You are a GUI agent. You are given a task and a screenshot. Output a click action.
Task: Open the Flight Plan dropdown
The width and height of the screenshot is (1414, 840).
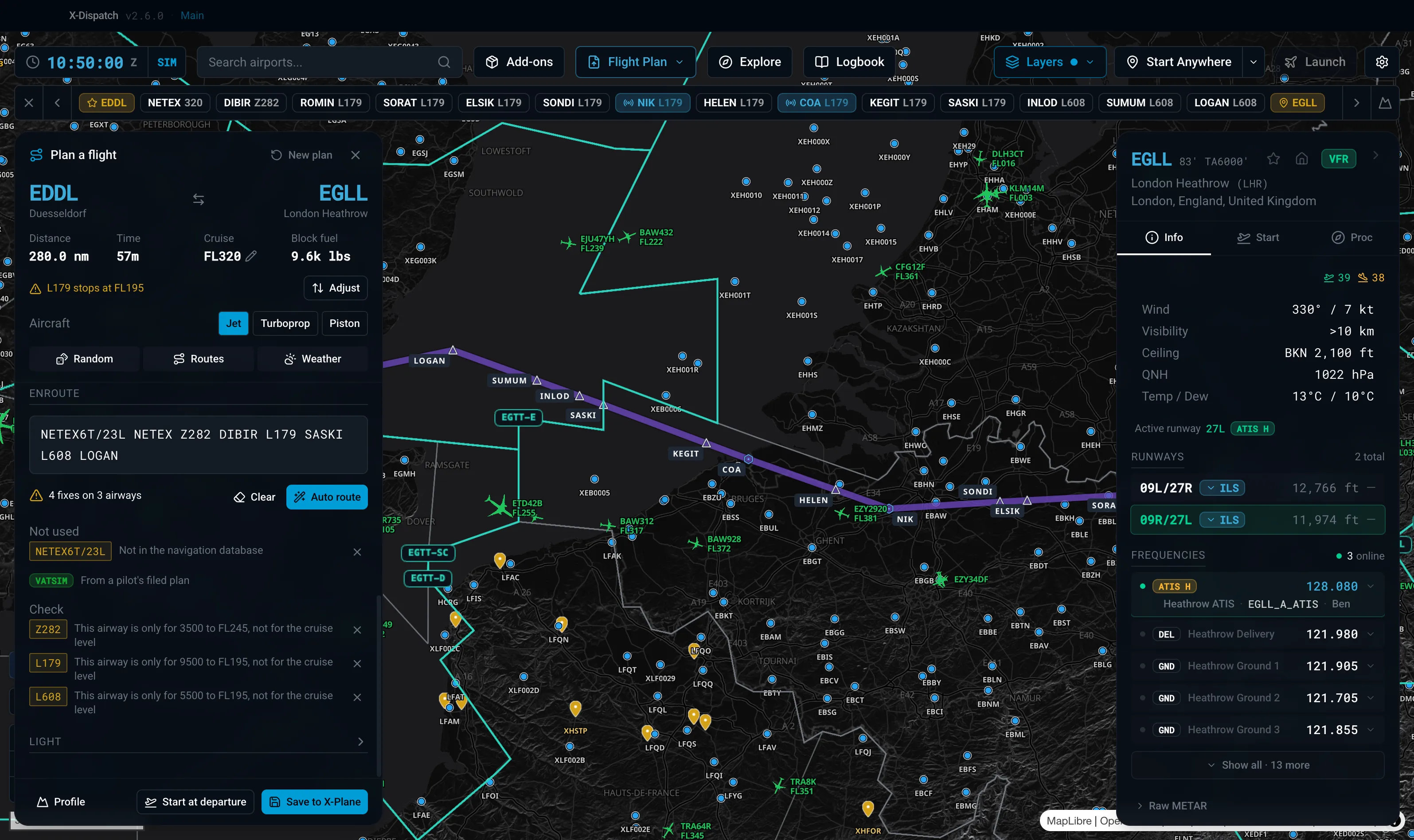pyautogui.click(x=635, y=62)
